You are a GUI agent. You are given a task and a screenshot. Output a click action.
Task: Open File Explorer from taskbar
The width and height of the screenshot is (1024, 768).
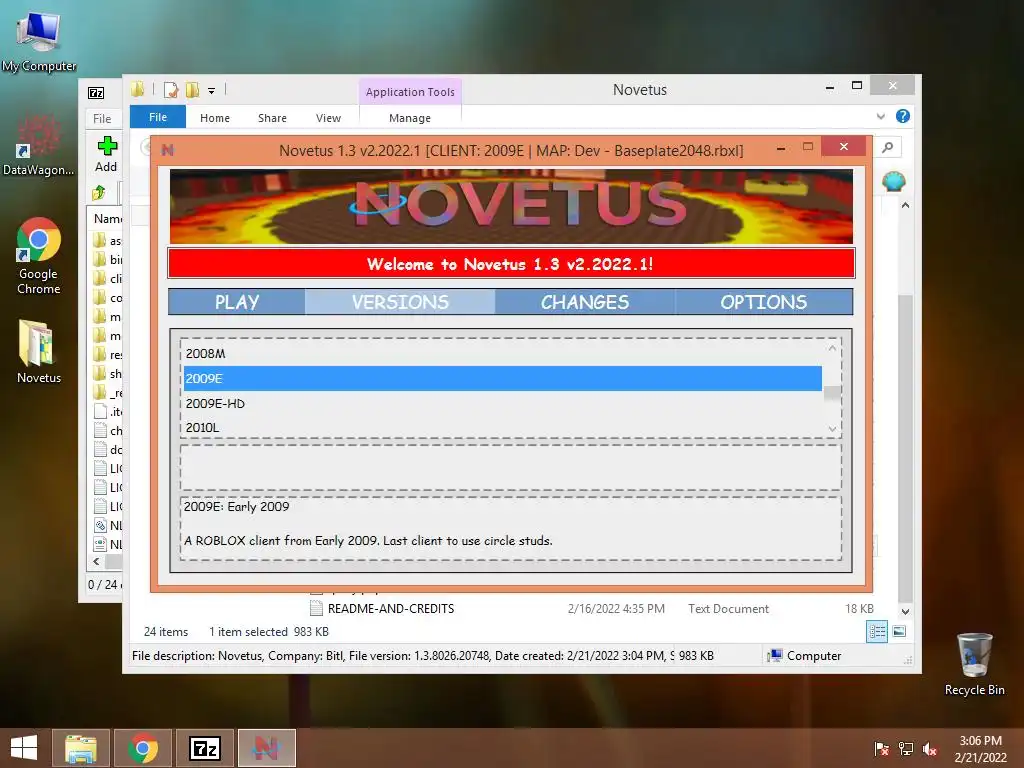81,748
